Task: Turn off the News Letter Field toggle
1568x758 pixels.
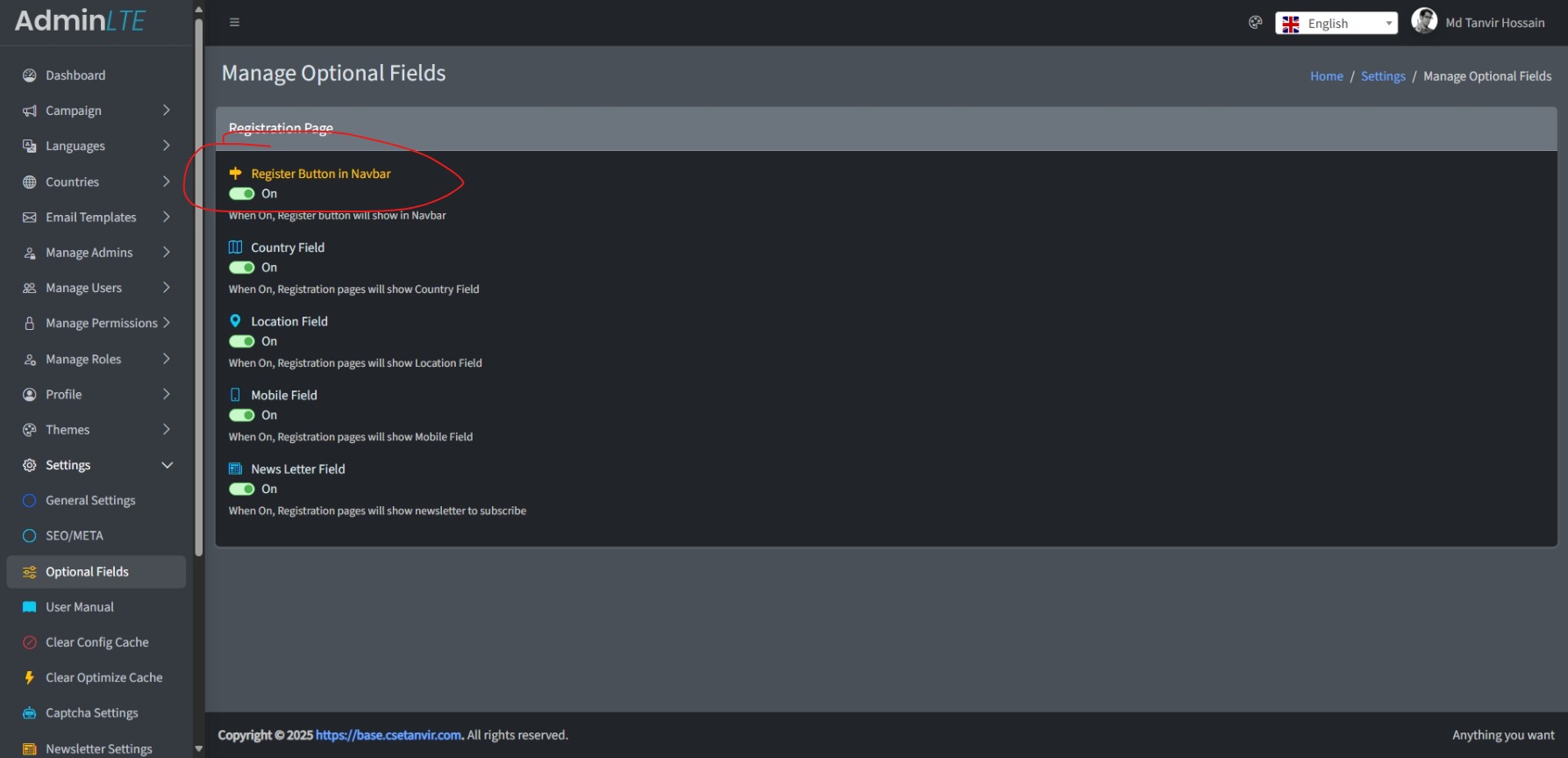Action: (242, 489)
